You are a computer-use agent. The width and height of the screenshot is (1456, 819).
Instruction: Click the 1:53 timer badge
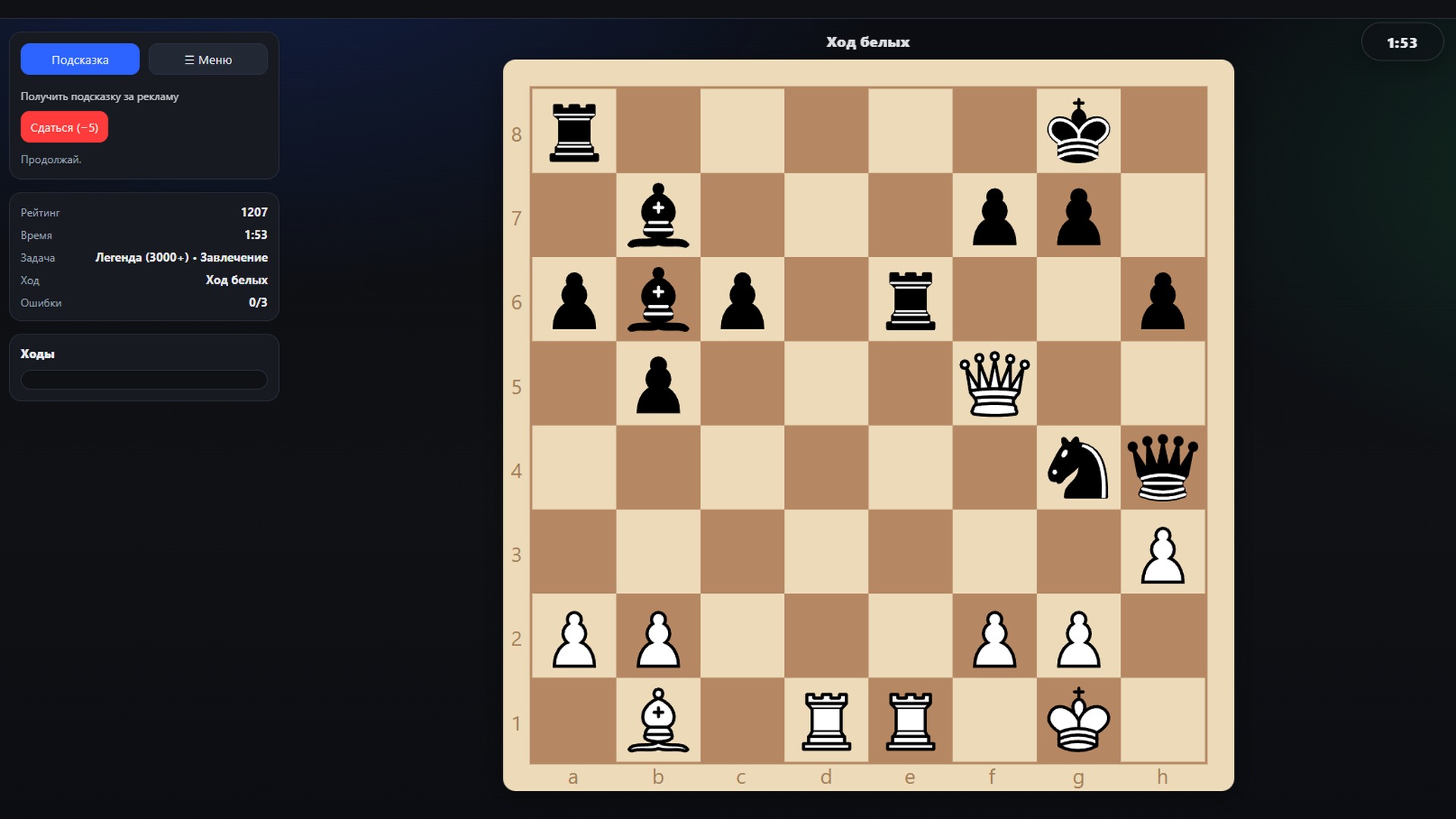1401,43
